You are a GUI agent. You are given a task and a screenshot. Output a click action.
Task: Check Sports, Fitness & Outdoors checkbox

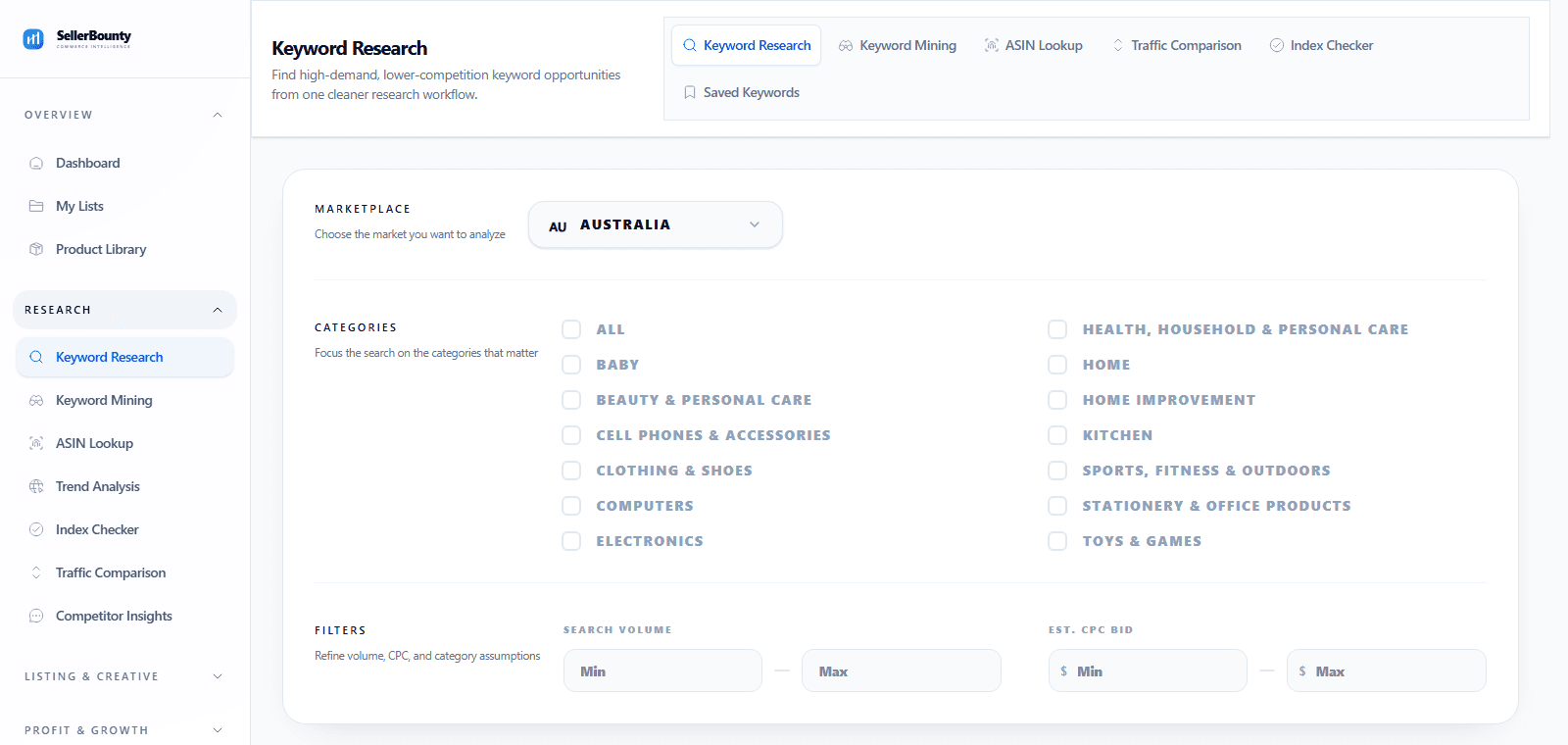coord(1057,471)
